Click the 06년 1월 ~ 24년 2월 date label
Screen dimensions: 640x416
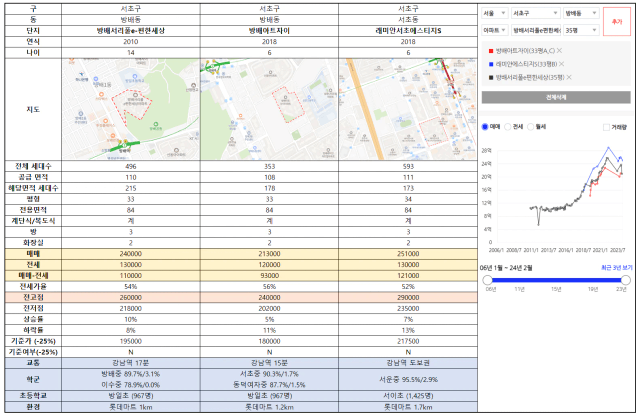tap(506, 268)
